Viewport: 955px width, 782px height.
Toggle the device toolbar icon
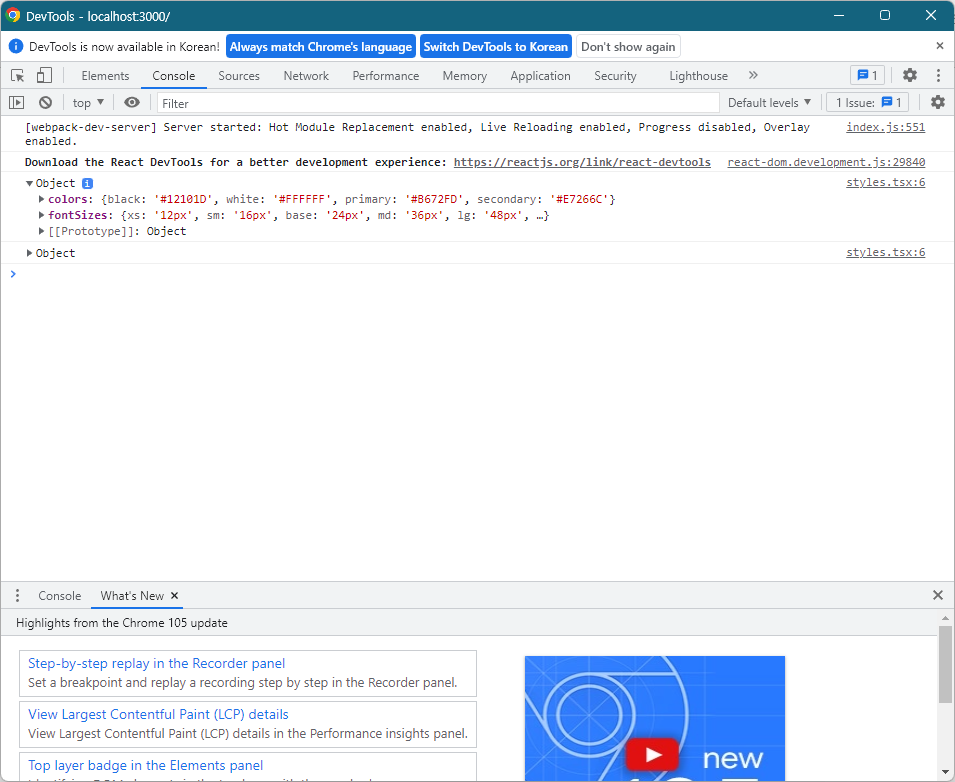[44, 76]
